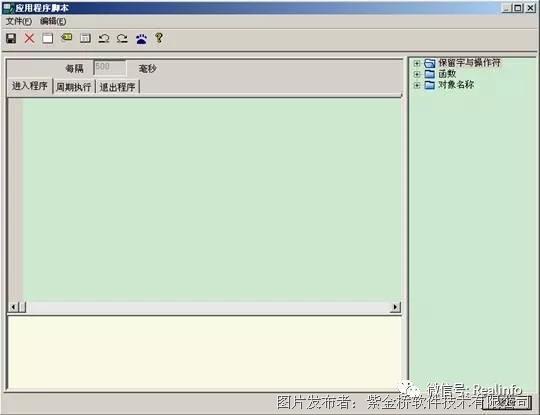Redo using the right curved arrow icon
Screen dimensions: 540x415
coord(122,38)
